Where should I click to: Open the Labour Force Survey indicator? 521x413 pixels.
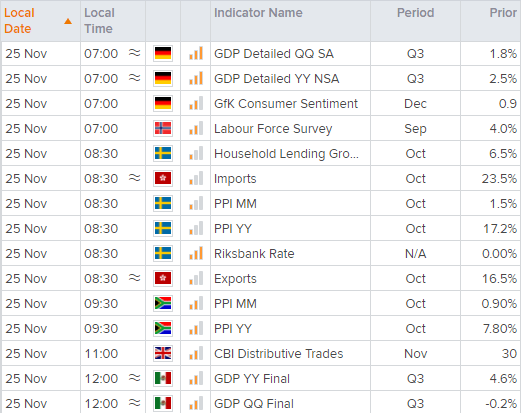(x=273, y=129)
